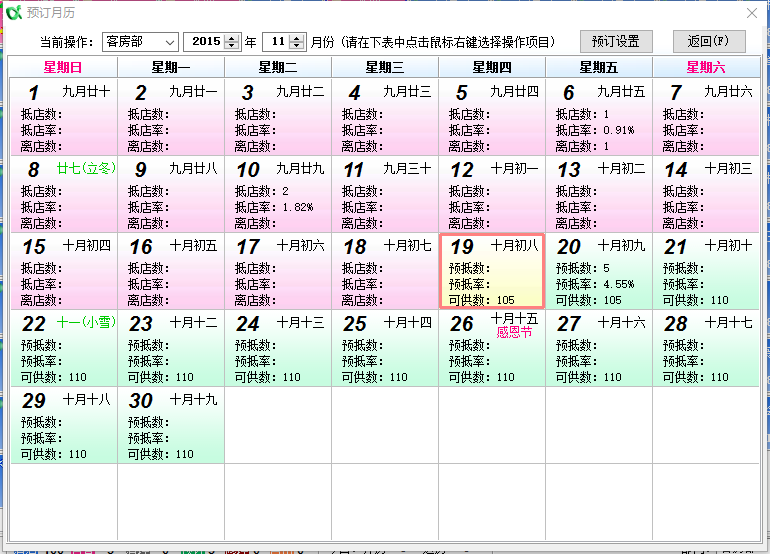This screenshot has height=554, width=770.
Task: Select the 星期四 column header
Action: [x=492, y=67]
